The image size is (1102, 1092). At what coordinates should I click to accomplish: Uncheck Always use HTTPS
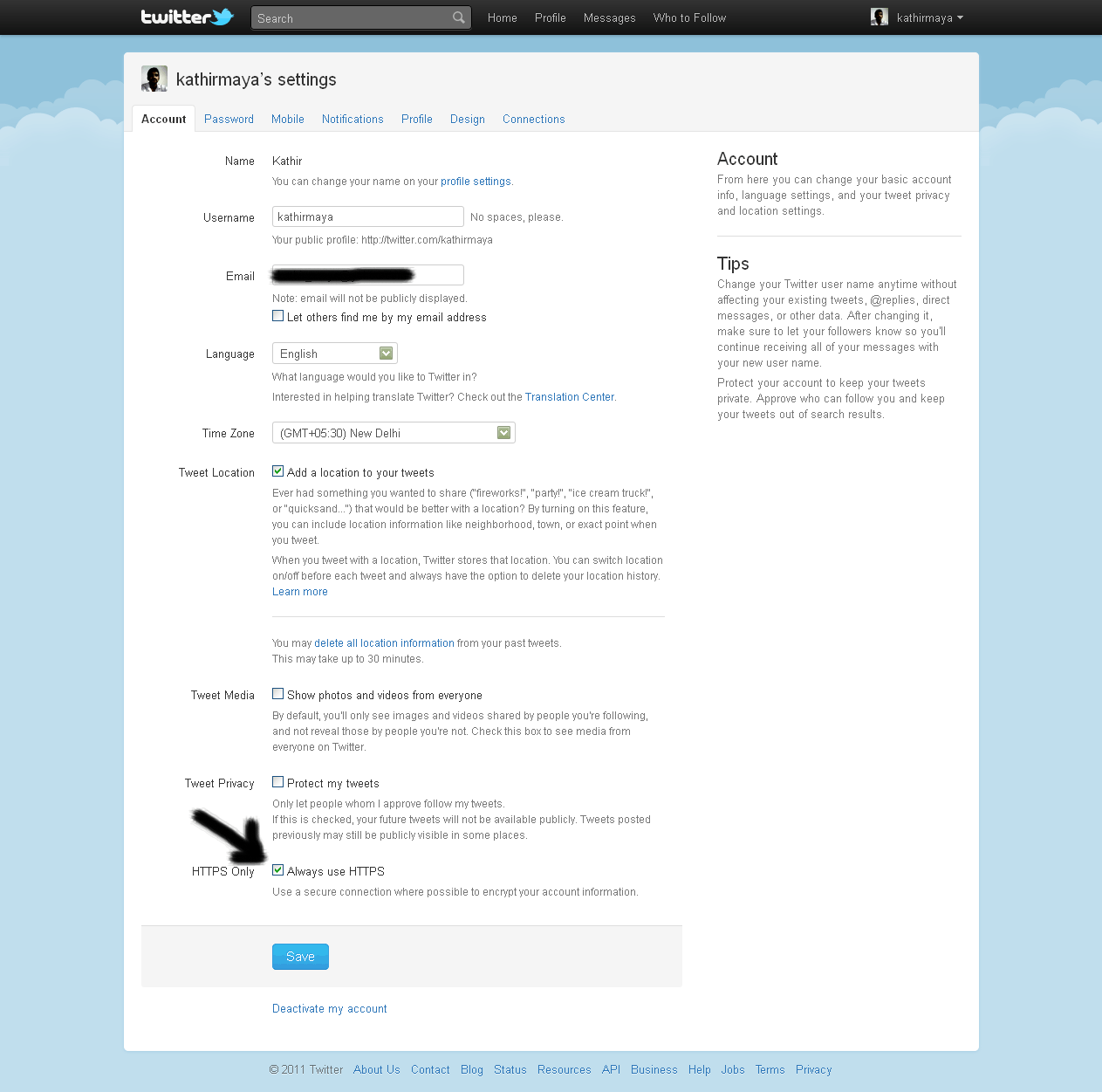click(277, 869)
